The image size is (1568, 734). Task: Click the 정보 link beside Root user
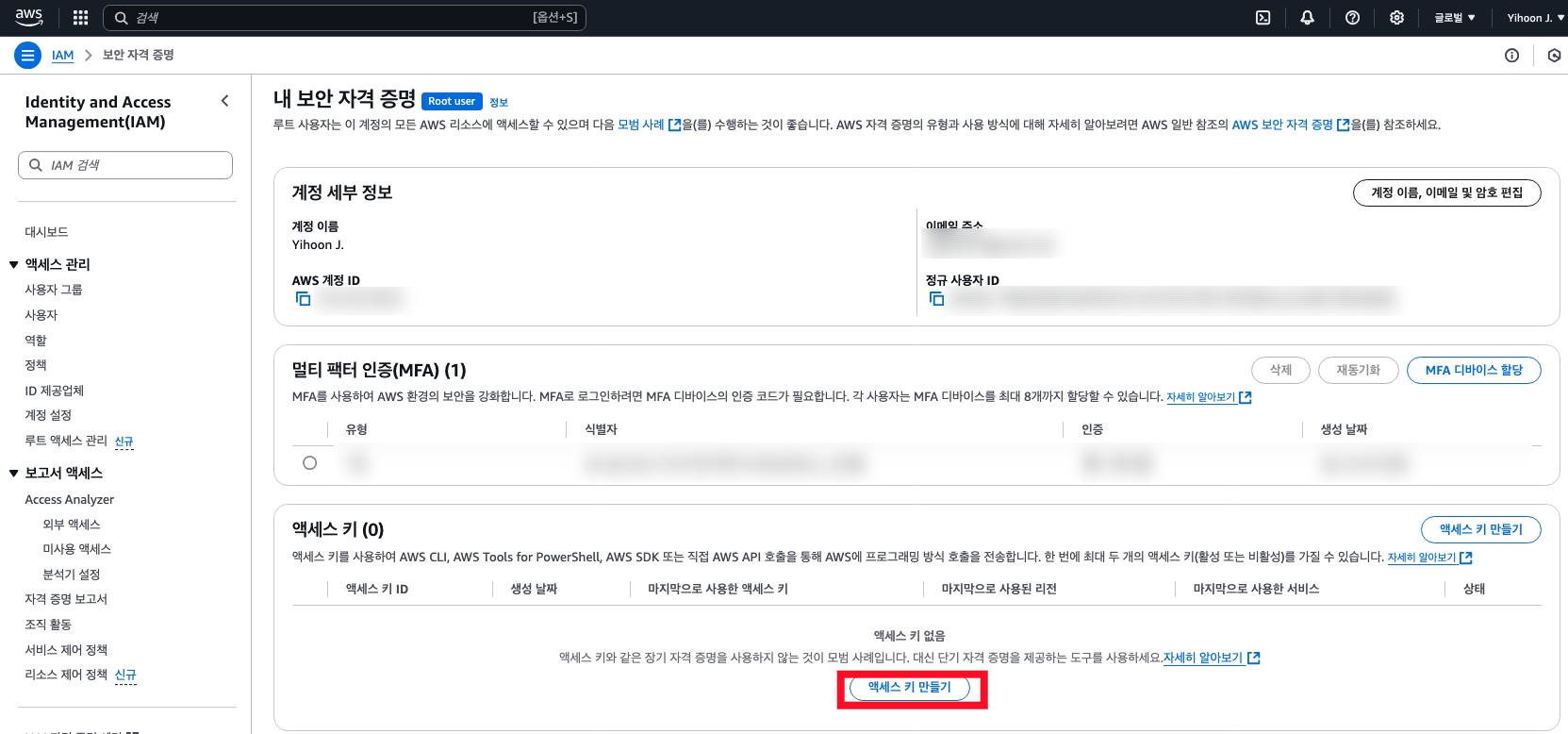tap(499, 102)
